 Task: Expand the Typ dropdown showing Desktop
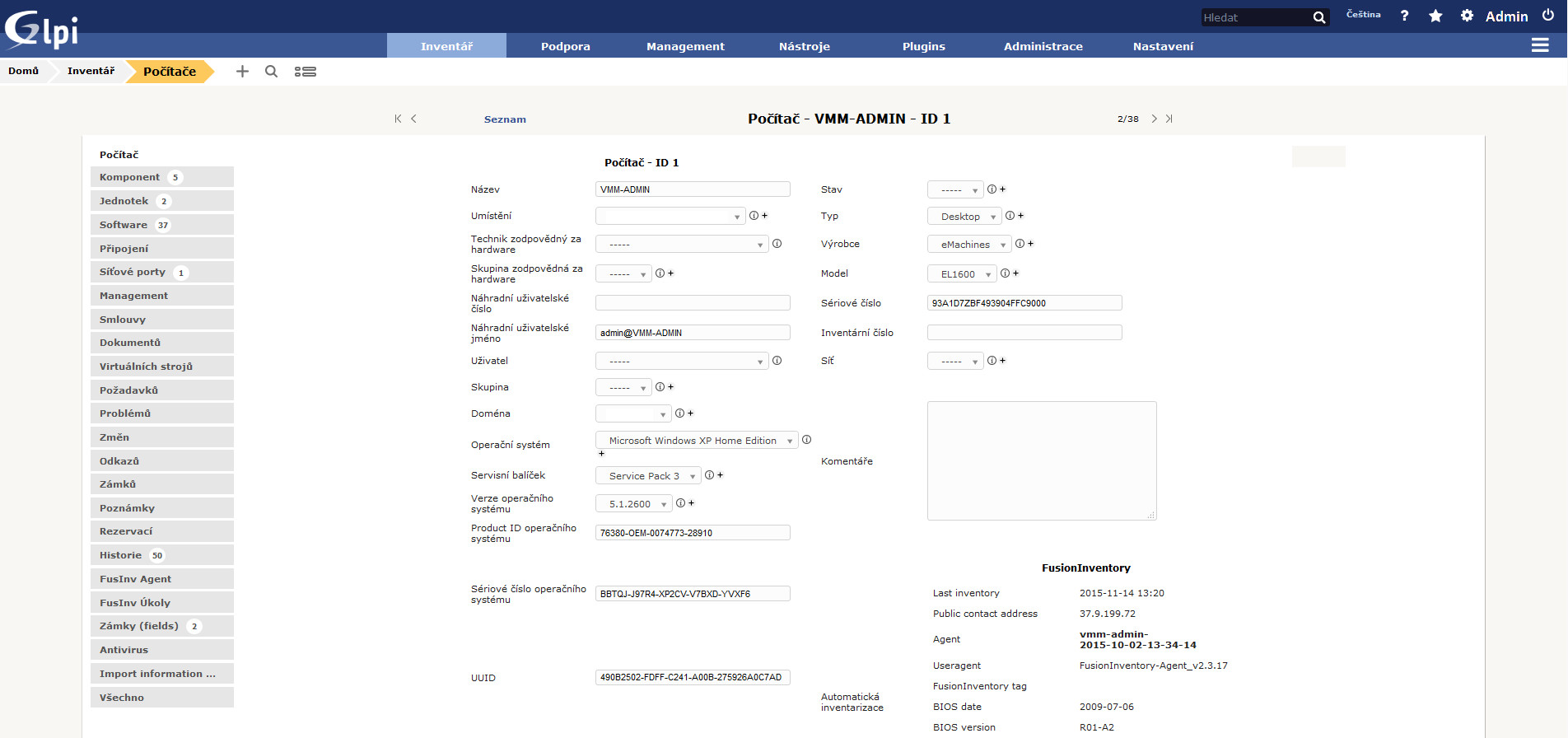964,217
